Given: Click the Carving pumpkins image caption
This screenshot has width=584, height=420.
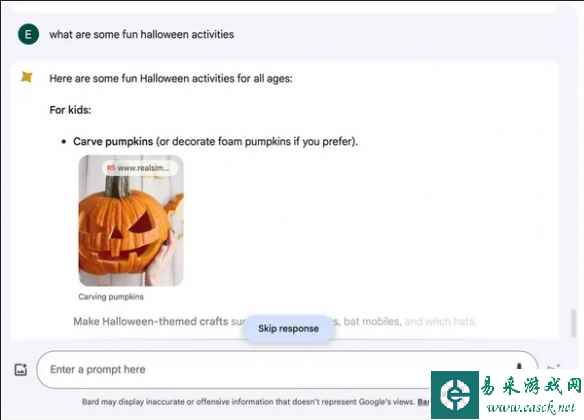Looking at the screenshot, I should pos(111,297).
